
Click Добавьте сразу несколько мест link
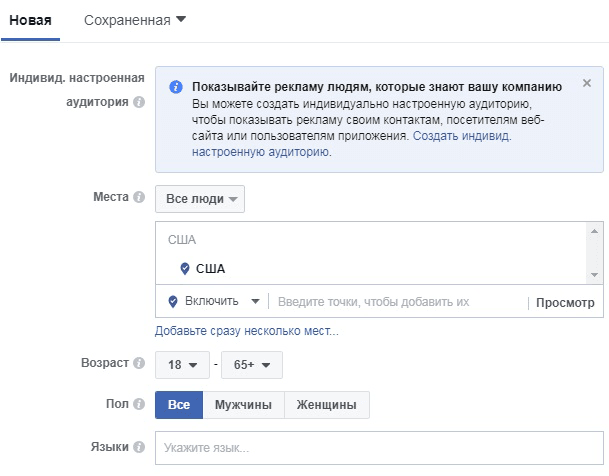pyautogui.click(x=246, y=331)
